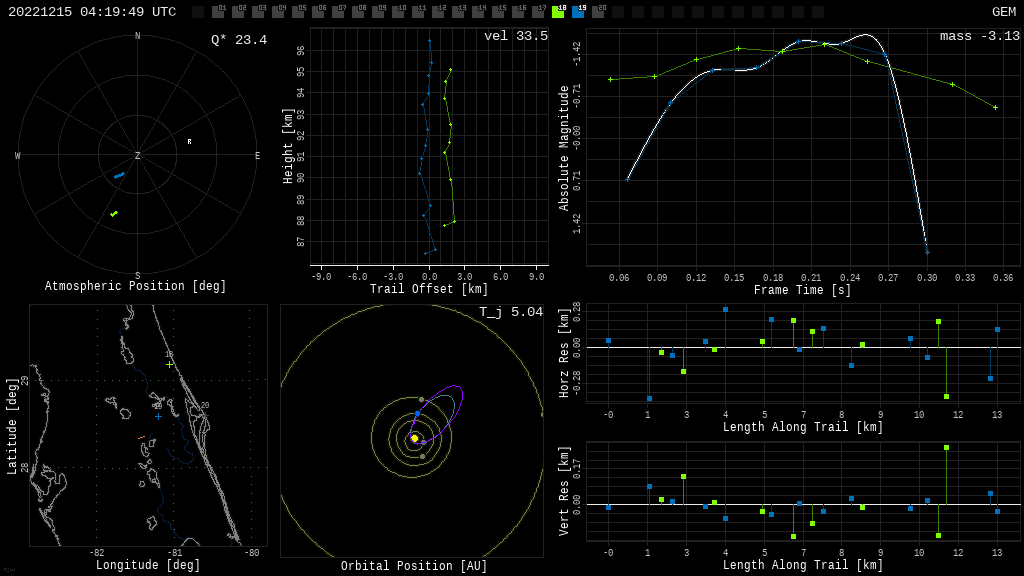Click the UTC timestamp at top left
The width and height of the screenshot is (1024, 576).
[x=92, y=12]
